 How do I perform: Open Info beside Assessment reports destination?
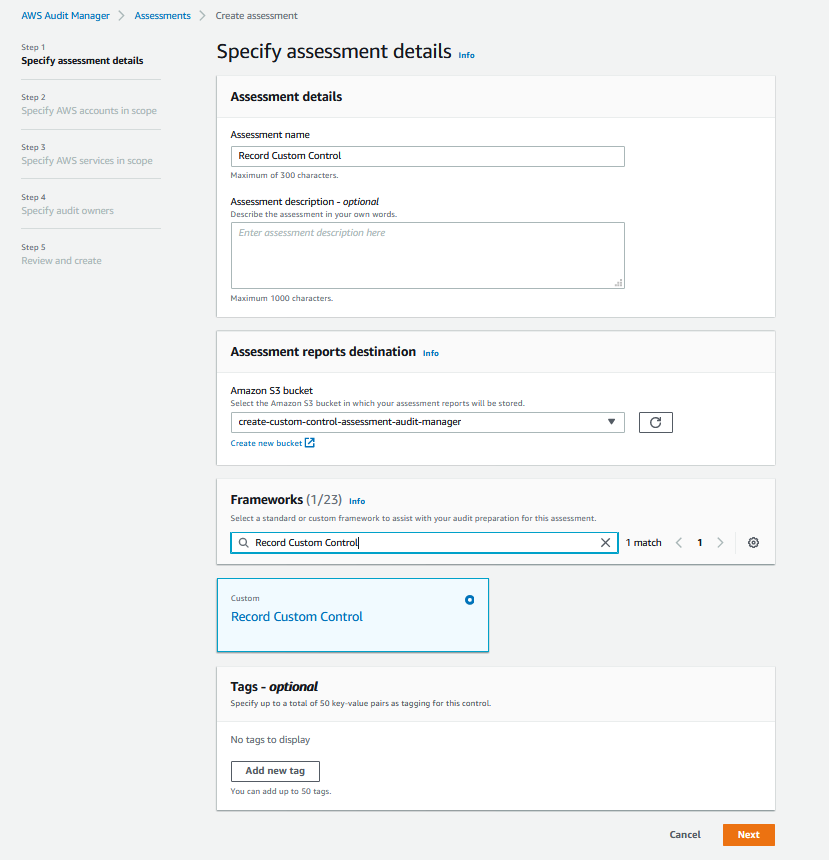pos(431,353)
